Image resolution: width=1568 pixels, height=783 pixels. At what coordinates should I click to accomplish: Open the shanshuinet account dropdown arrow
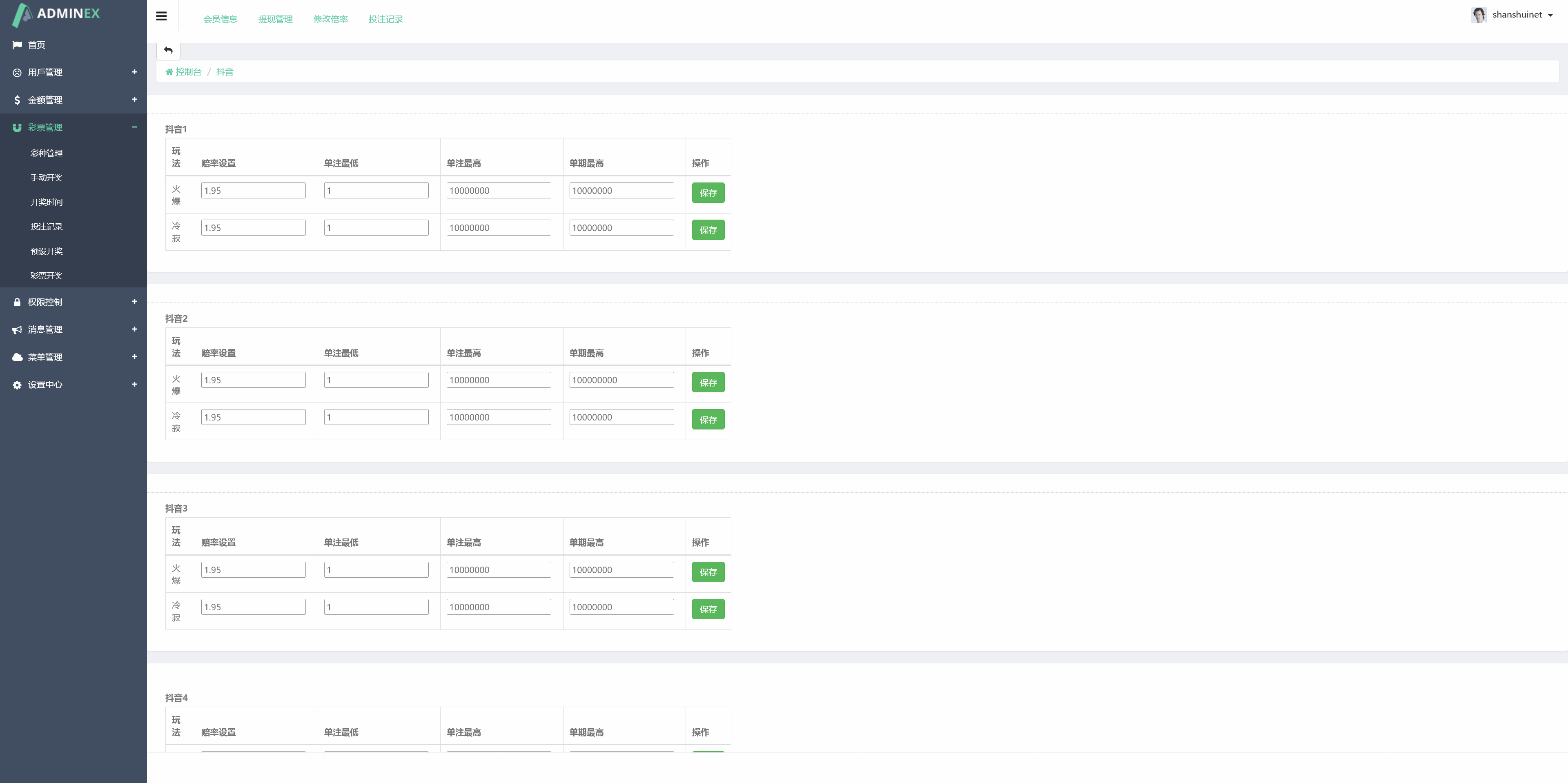pyautogui.click(x=1550, y=16)
